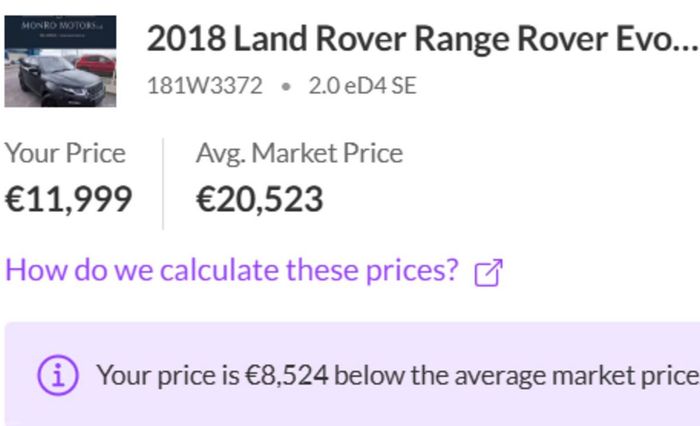Image resolution: width=700 pixels, height=426 pixels.
Task: Click the red car in the thumbnail background
Action: [x=95, y=66]
